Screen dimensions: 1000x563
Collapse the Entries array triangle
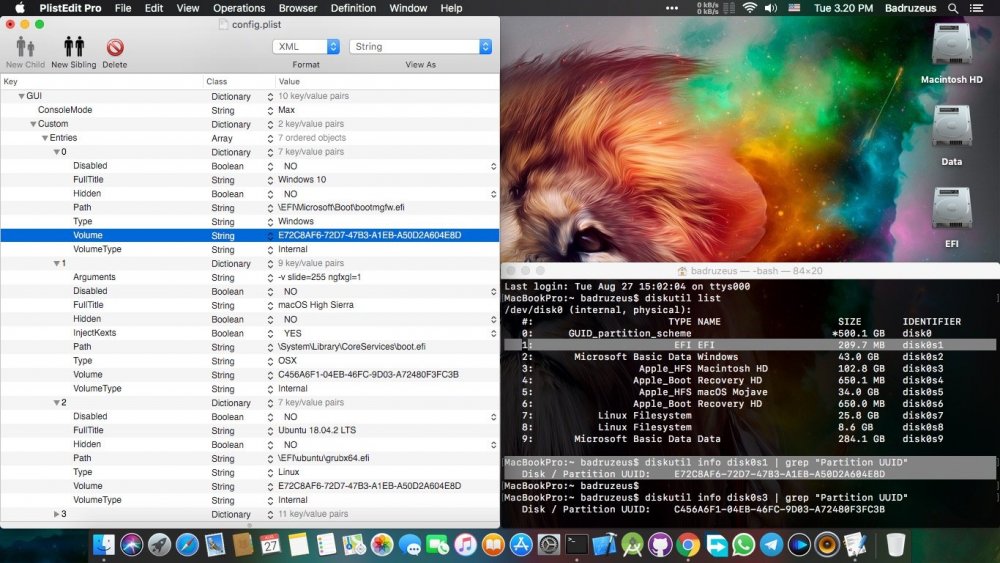(x=45, y=138)
